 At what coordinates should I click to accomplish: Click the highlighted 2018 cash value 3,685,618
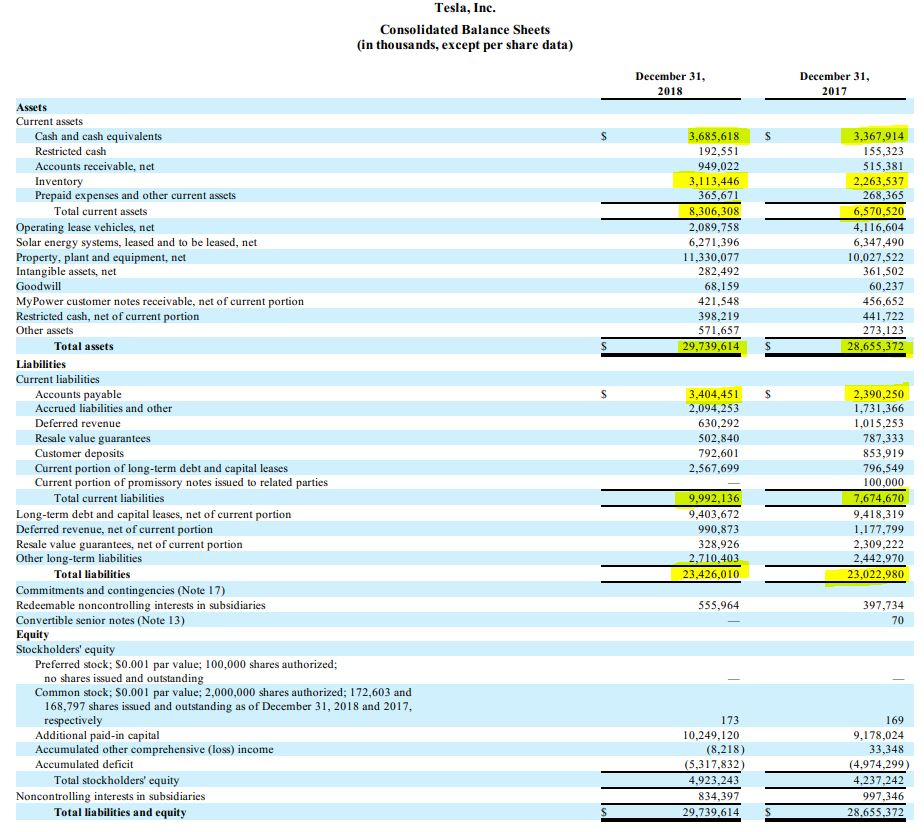[x=713, y=136]
